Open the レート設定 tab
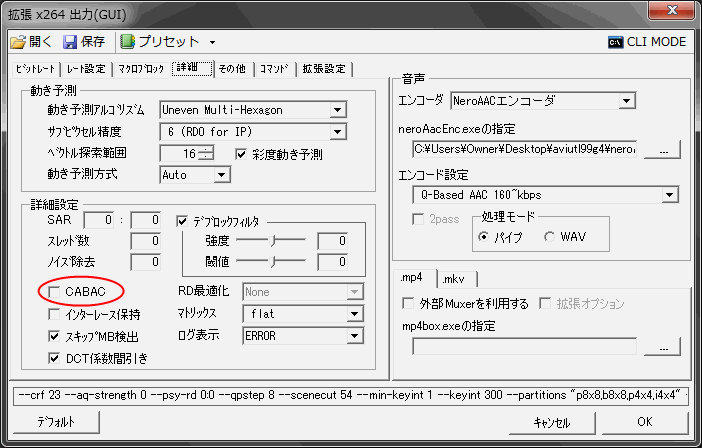 (86, 69)
